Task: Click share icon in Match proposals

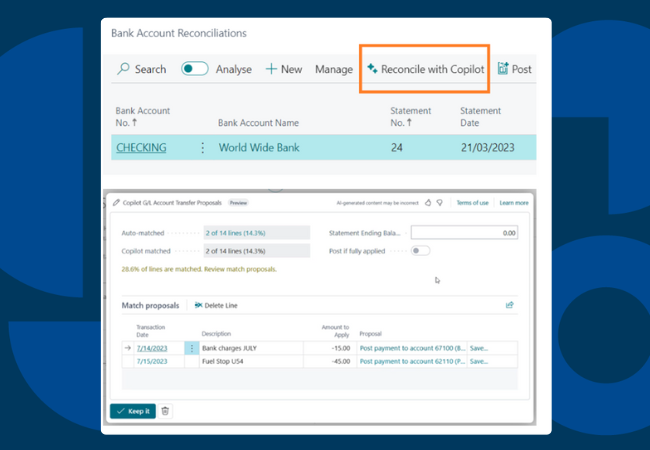Action: (510, 305)
